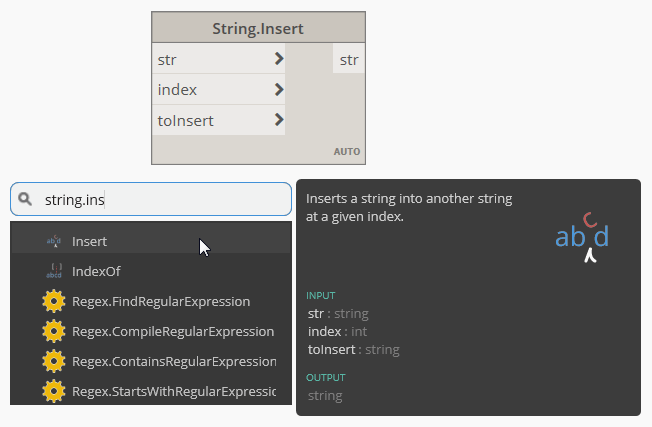Screen dimensions: 652x427
Task: Select IndexOf from the search results
Action: (96, 271)
